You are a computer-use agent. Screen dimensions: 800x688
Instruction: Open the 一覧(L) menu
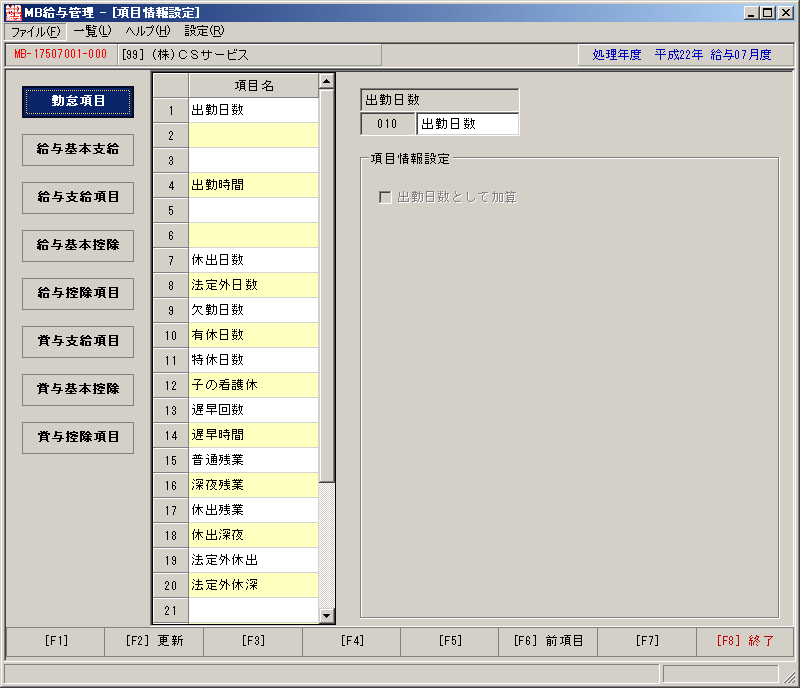pos(92,31)
